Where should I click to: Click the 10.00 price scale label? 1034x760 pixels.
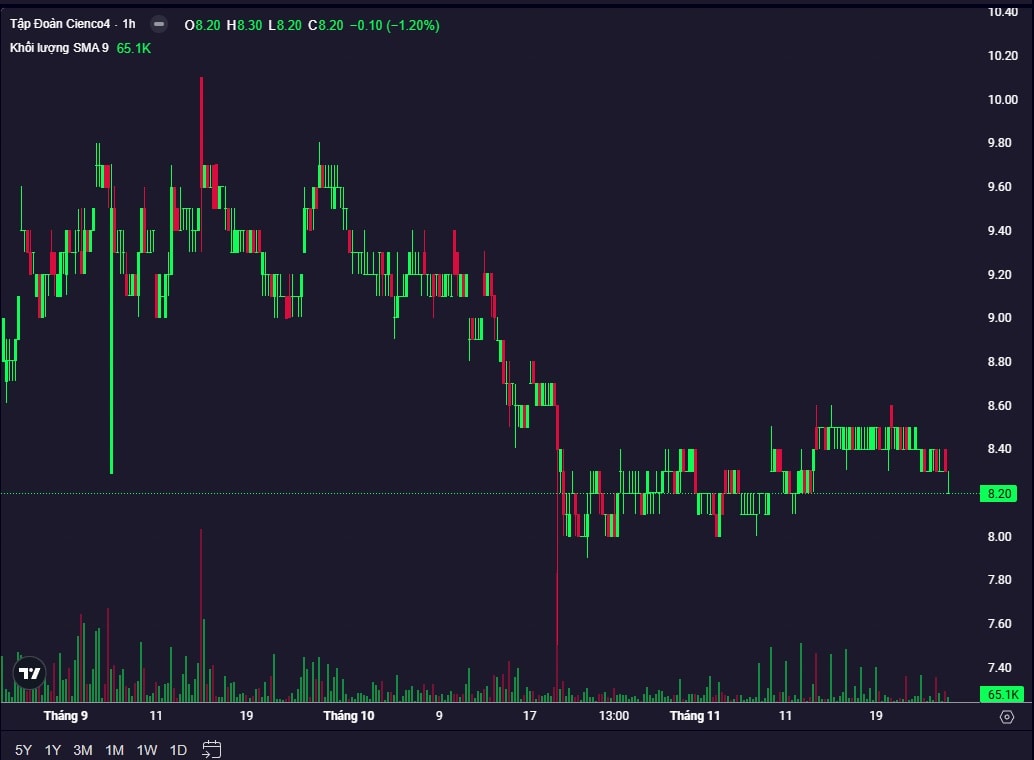(x=1001, y=100)
